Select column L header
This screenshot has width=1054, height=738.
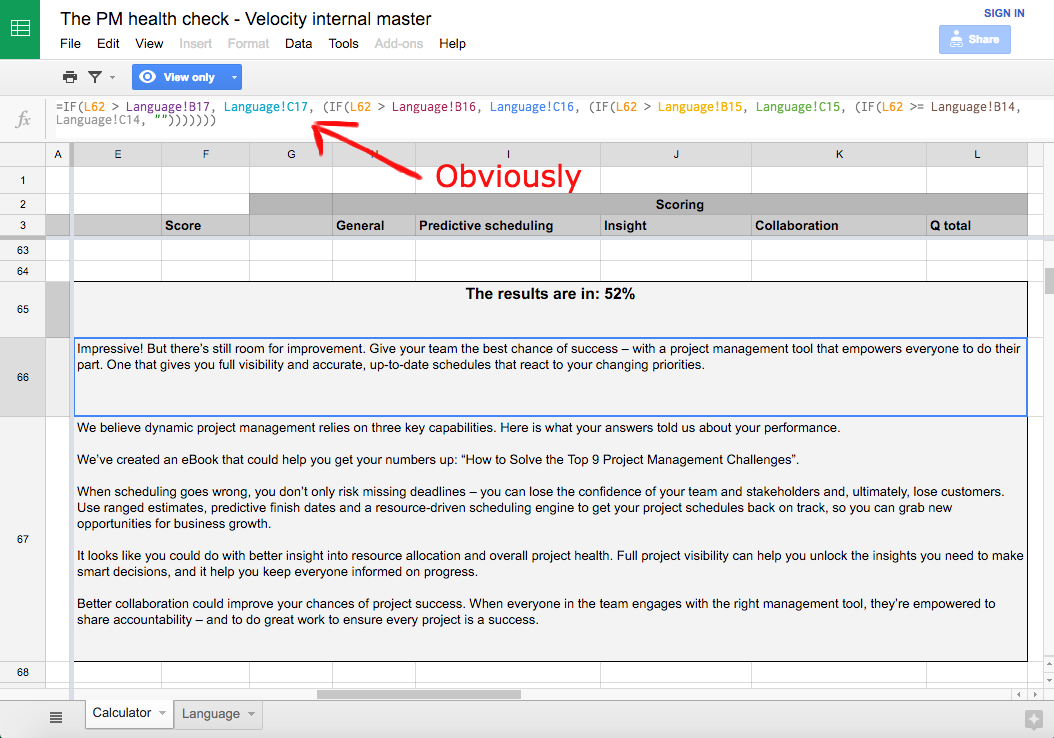click(x=977, y=155)
